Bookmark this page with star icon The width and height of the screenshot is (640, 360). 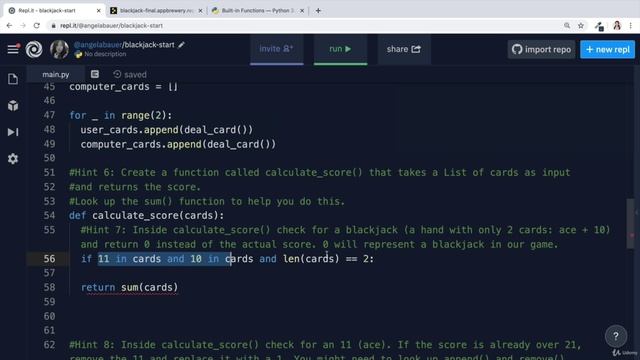tap(581, 25)
